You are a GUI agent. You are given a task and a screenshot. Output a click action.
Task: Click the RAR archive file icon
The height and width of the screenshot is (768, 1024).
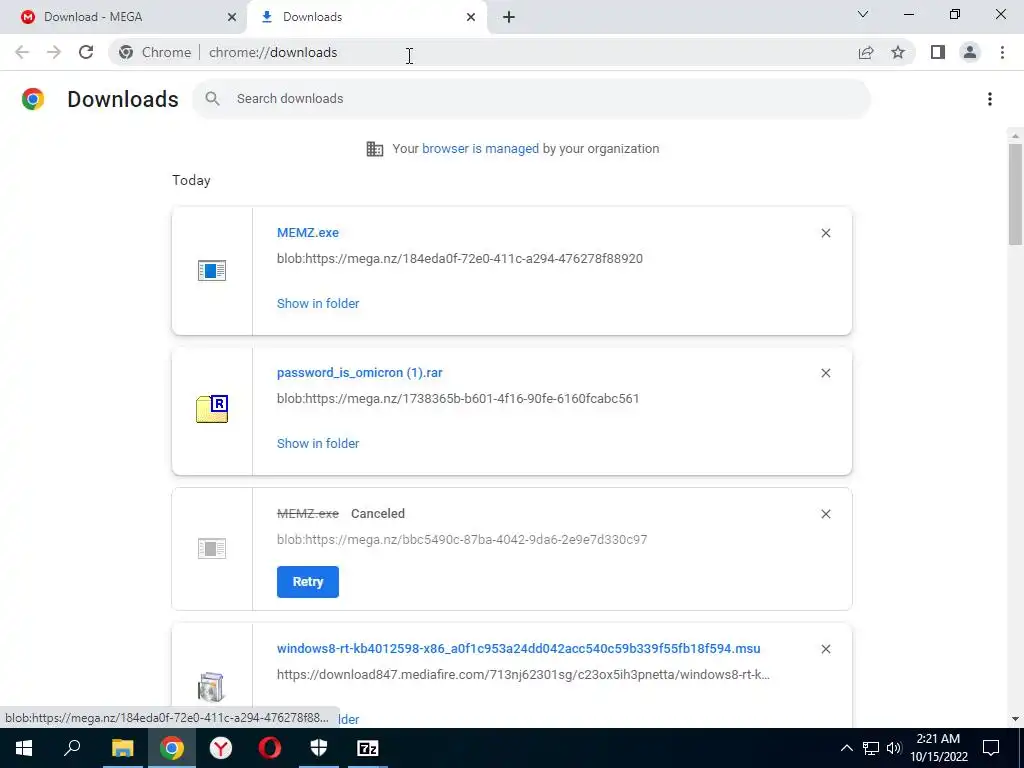(x=212, y=409)
